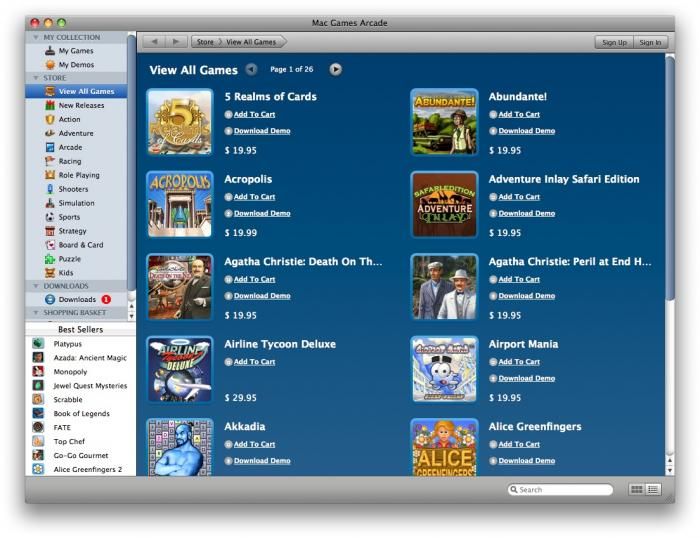
Task: Select the Adventure category icon
Action: [50, 133]
